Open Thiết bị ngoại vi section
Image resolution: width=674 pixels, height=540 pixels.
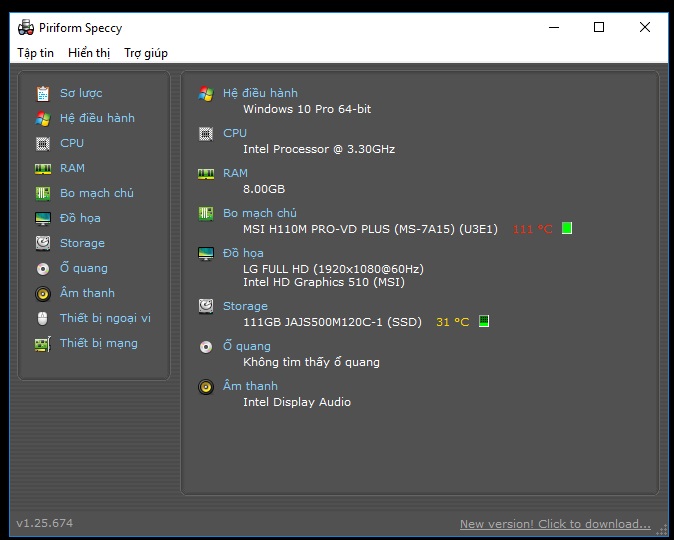[105, 319]
